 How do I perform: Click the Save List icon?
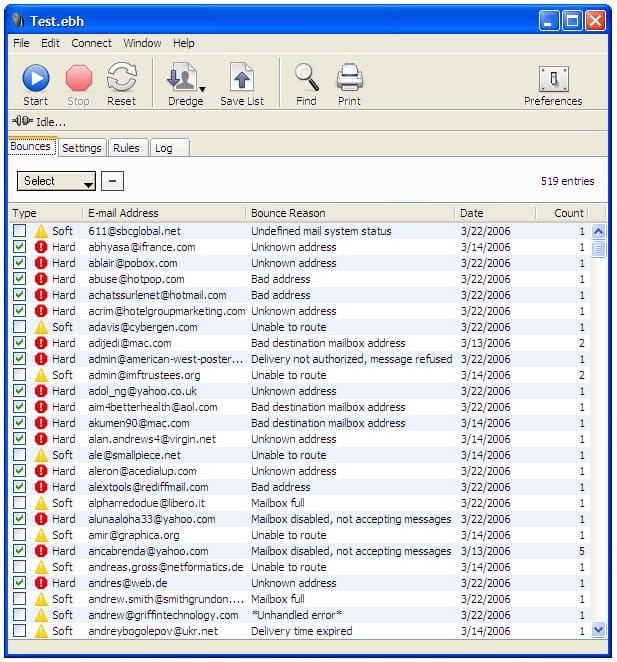coord(241,79)
